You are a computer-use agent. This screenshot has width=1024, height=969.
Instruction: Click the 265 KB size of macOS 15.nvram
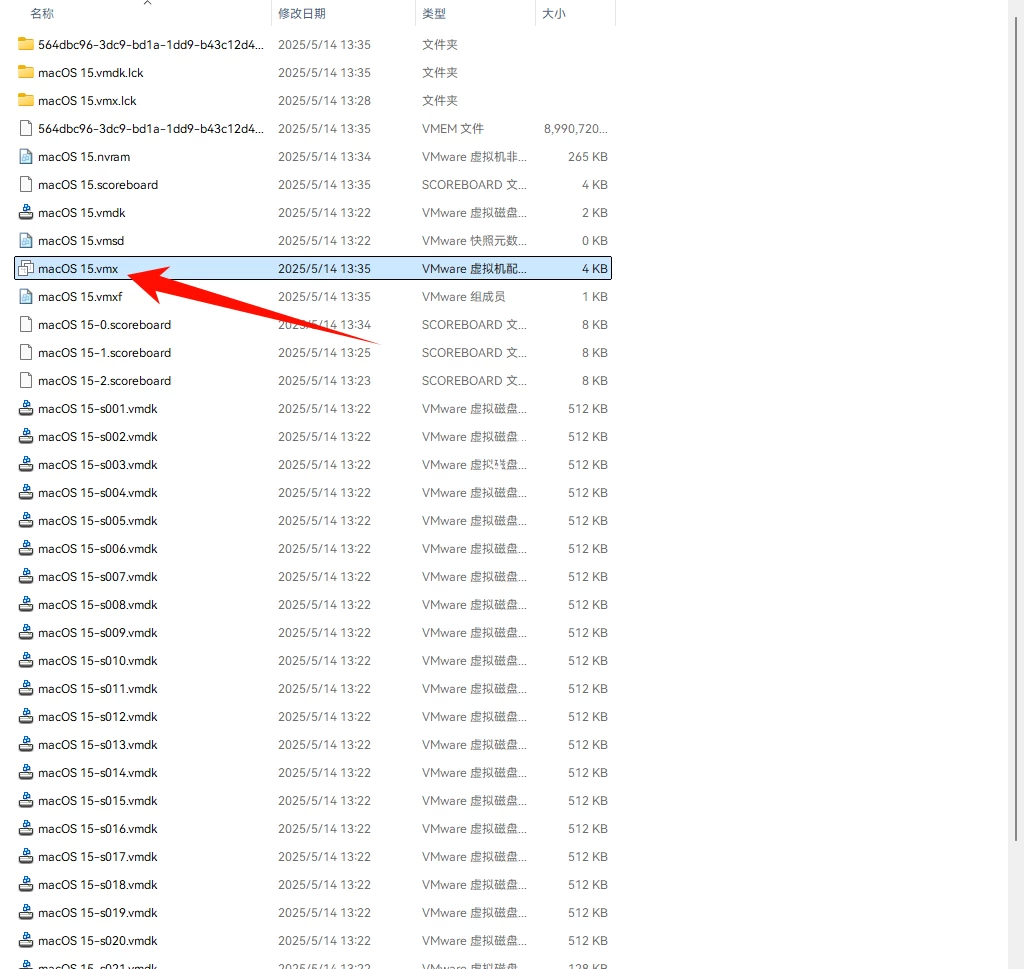[588, 157]
